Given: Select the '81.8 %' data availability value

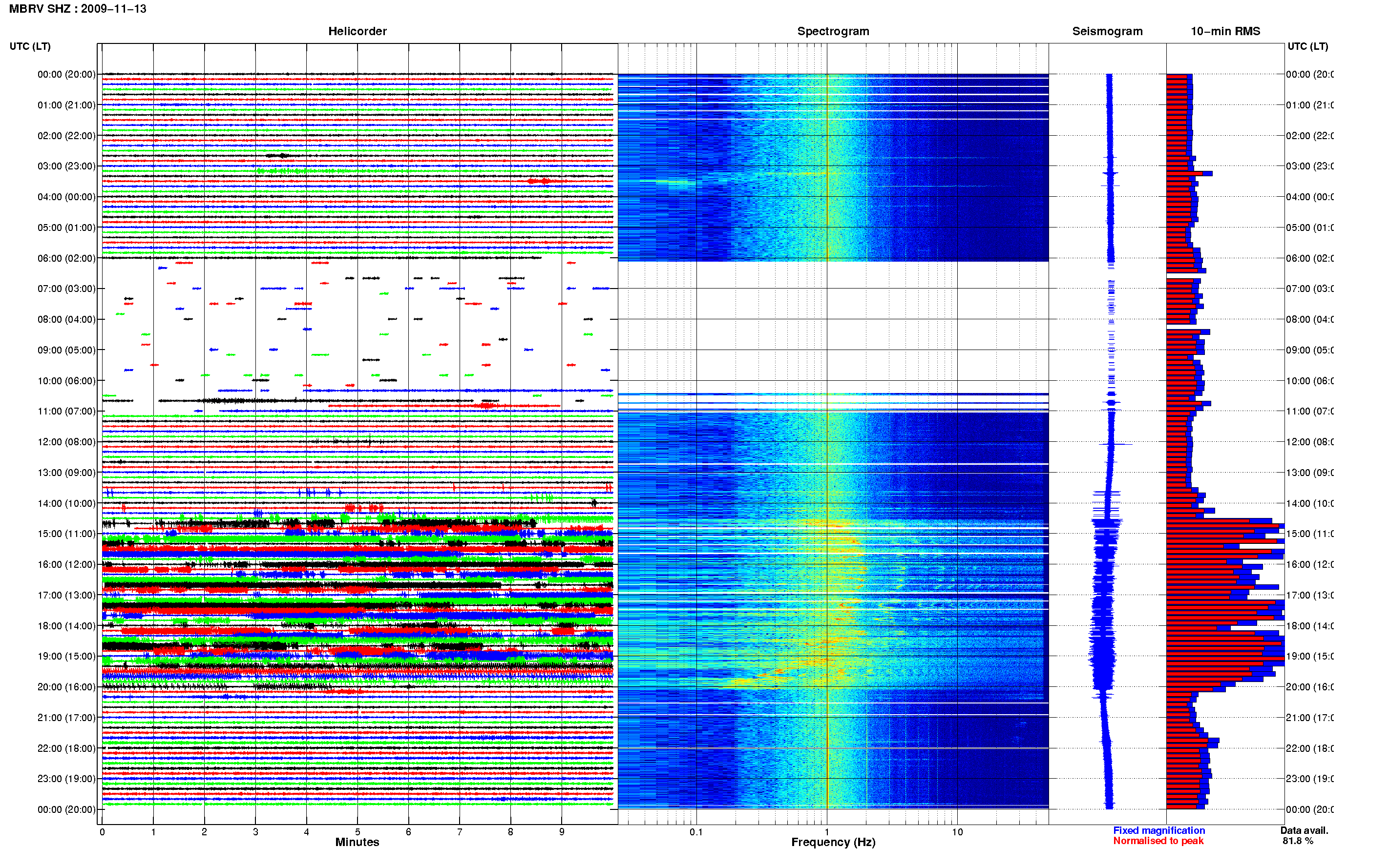Looking at the screenshot, I should (1298, 841).
